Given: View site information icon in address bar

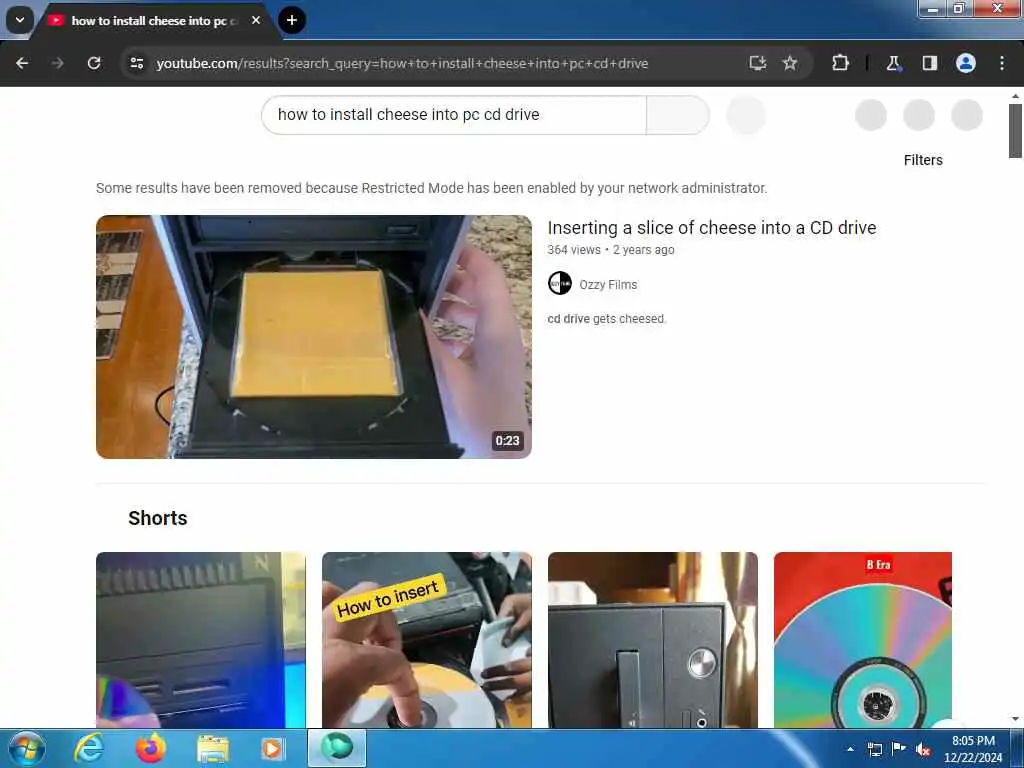Looking at the screenshot, I should (x=137, y=63).
